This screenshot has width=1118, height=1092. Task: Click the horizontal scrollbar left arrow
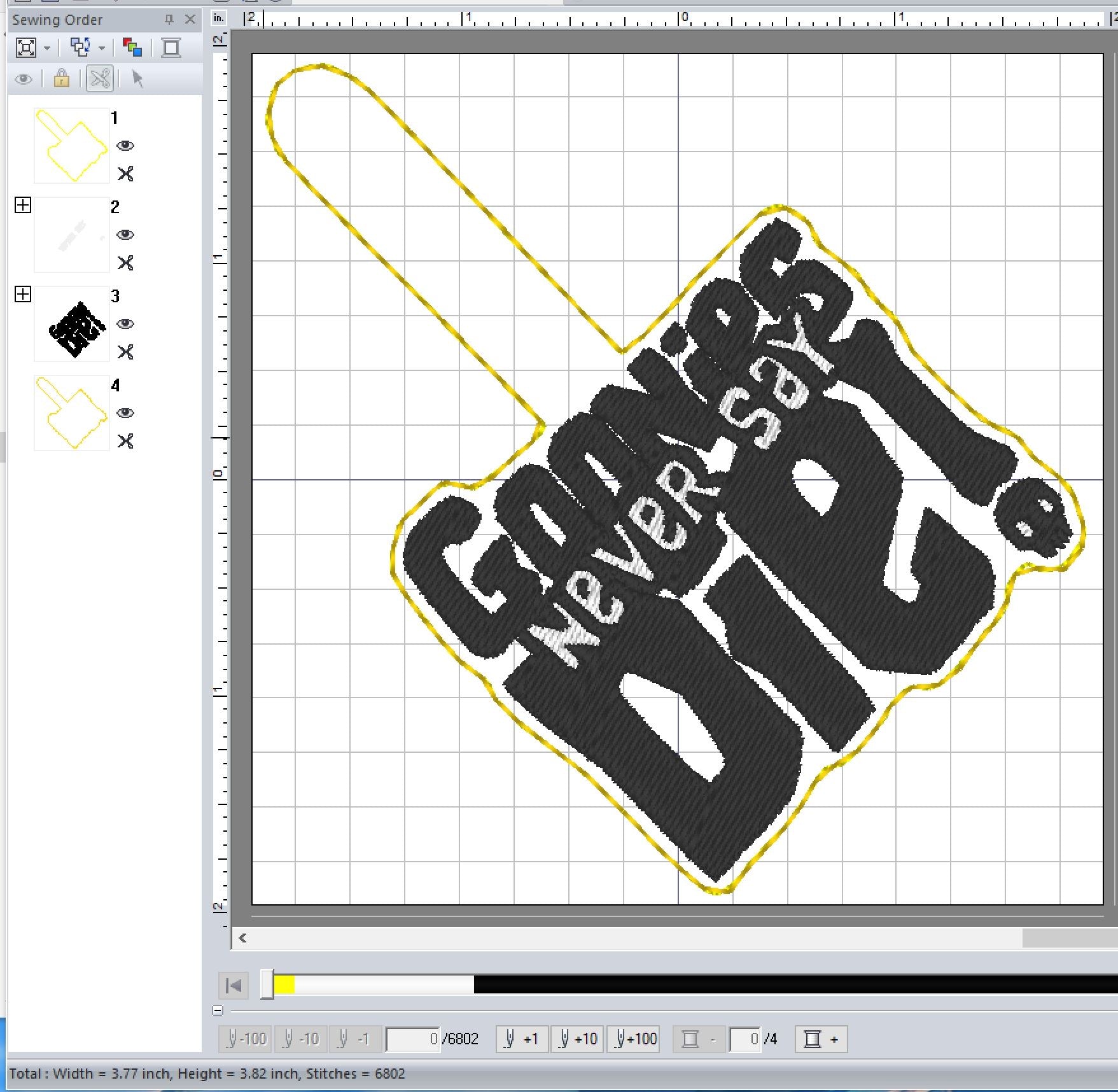click(242, 938)
